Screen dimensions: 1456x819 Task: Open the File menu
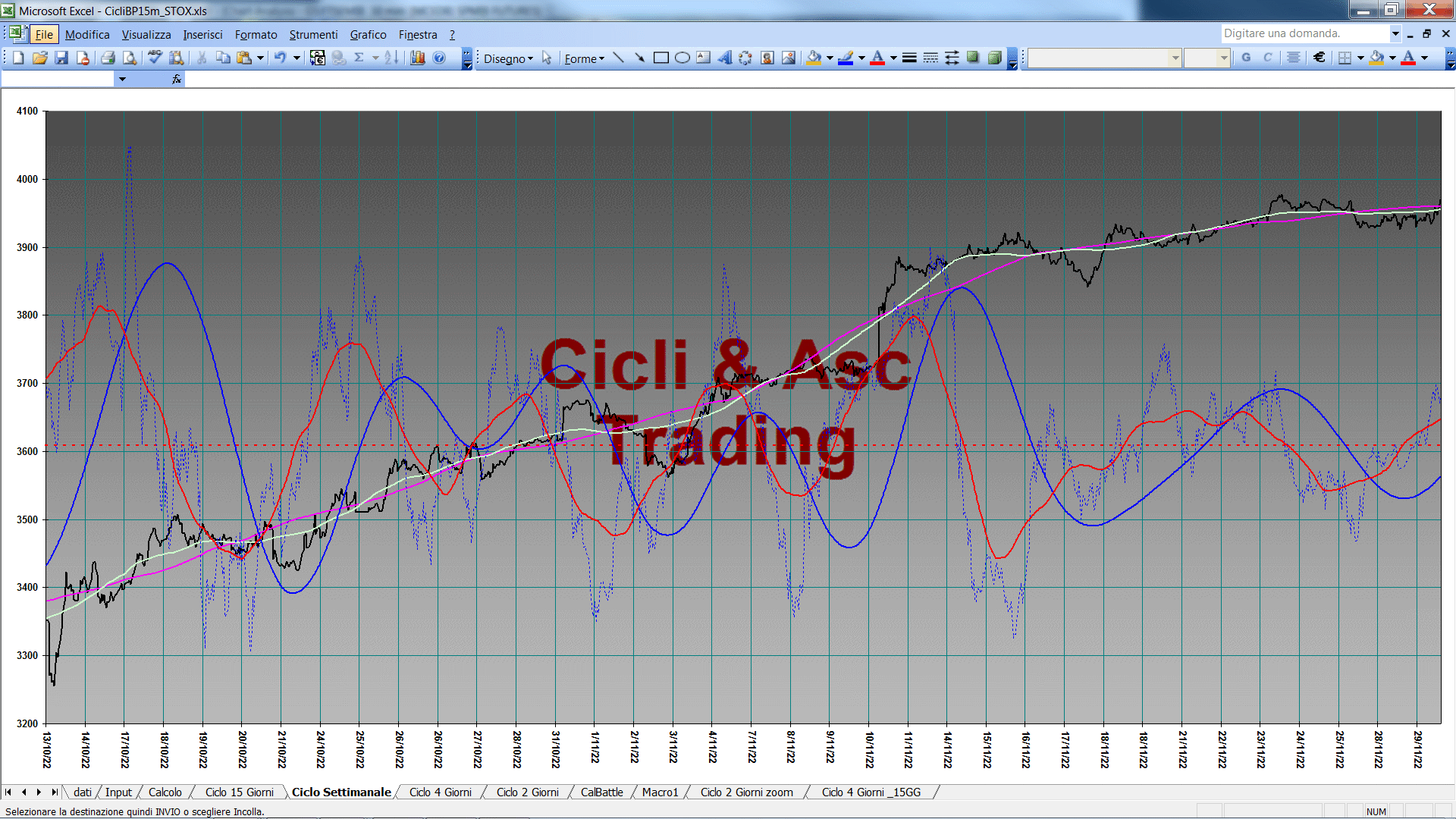click(44, 34)
